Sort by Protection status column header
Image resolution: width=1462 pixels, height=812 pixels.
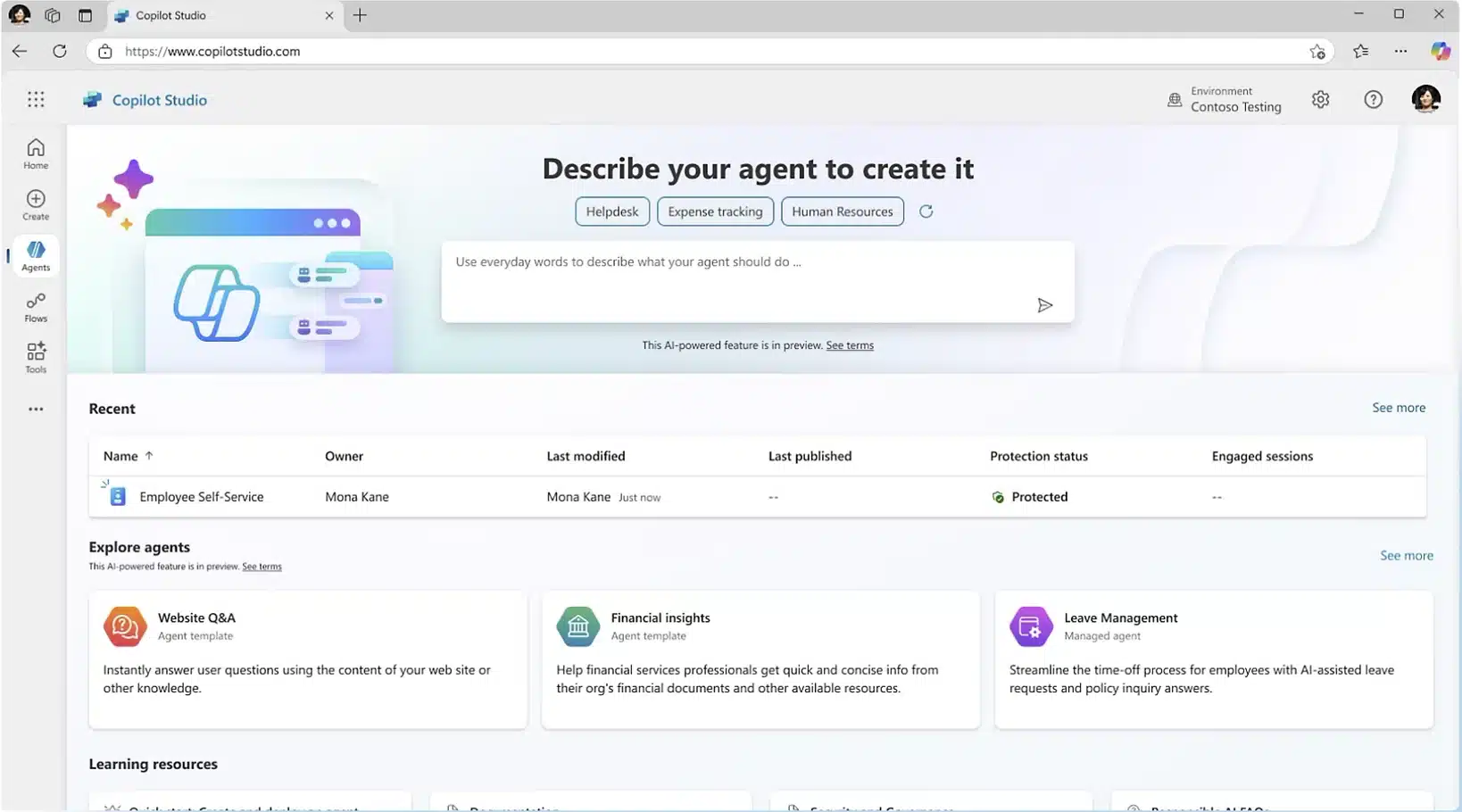[x=1039, y=456]
